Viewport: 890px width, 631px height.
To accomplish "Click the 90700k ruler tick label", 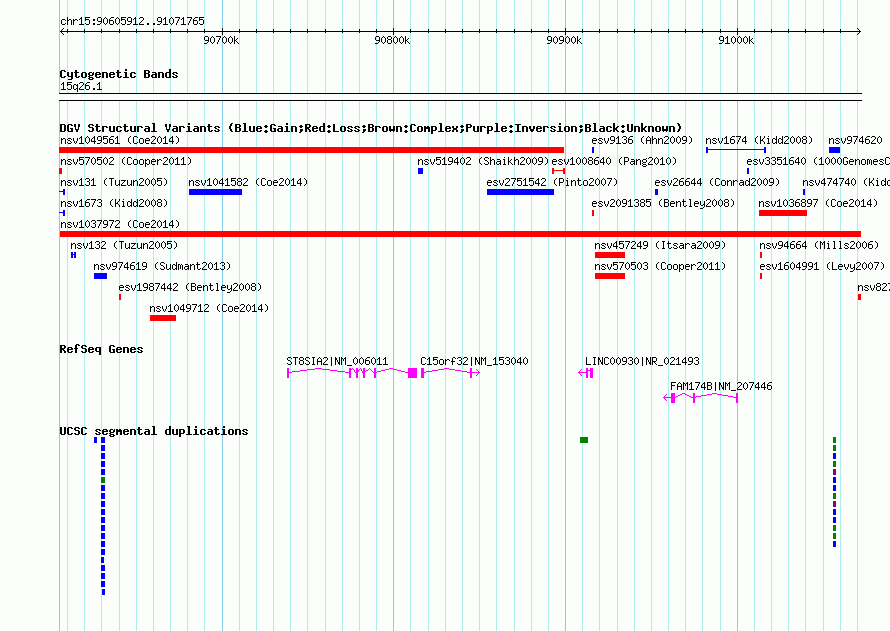I will click(x=221, y=40).
